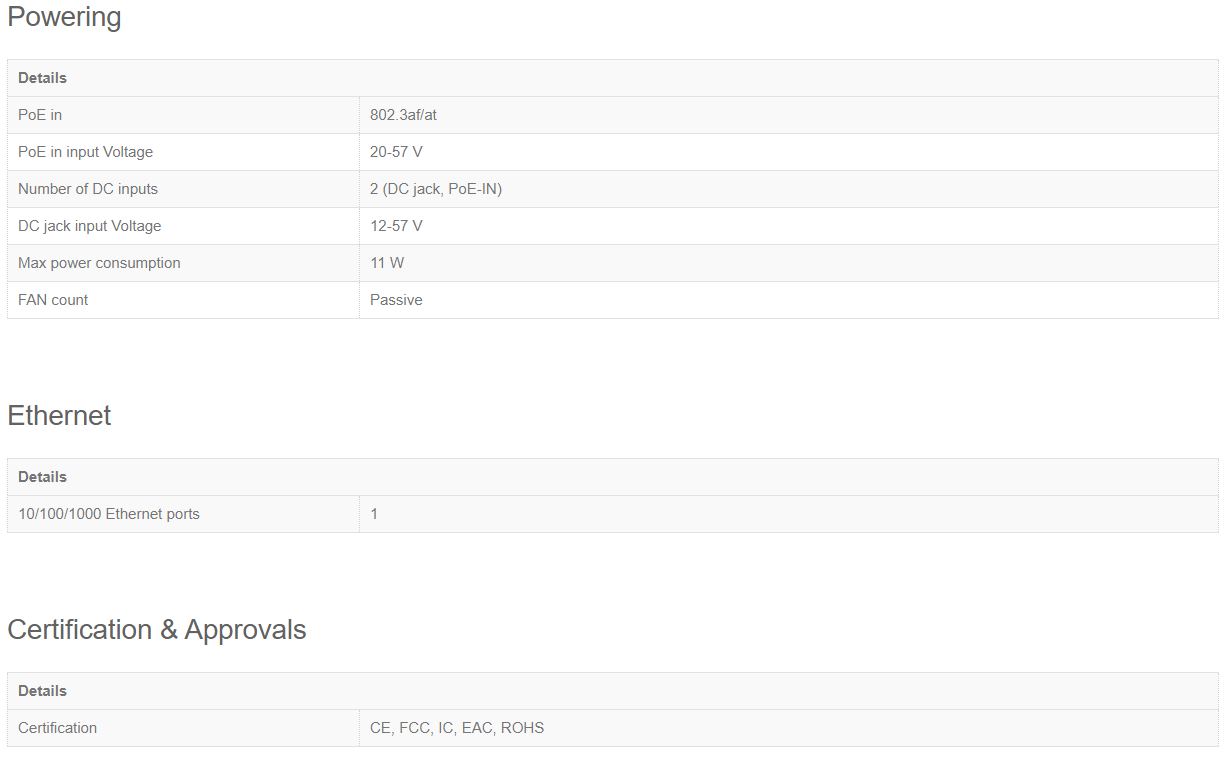This screenshot has height=757, width=1232.
Task: Click the 2 (DC jack, PoE-IN) value
Action: coord(436,189)
